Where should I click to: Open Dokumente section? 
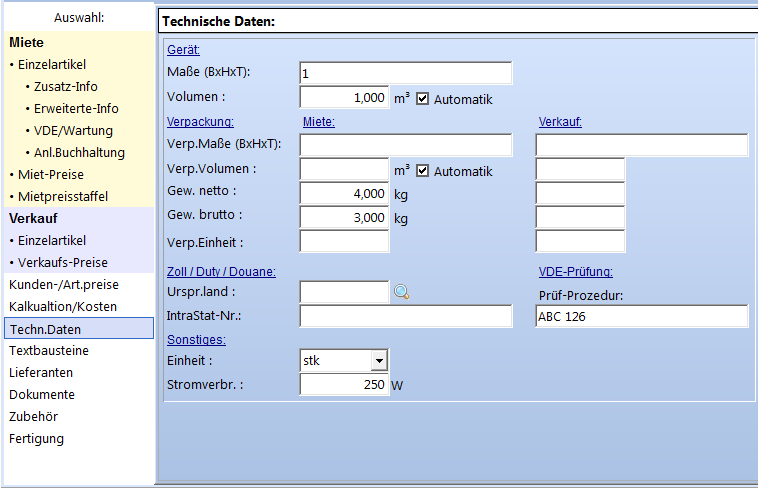(x=42, y=395)
